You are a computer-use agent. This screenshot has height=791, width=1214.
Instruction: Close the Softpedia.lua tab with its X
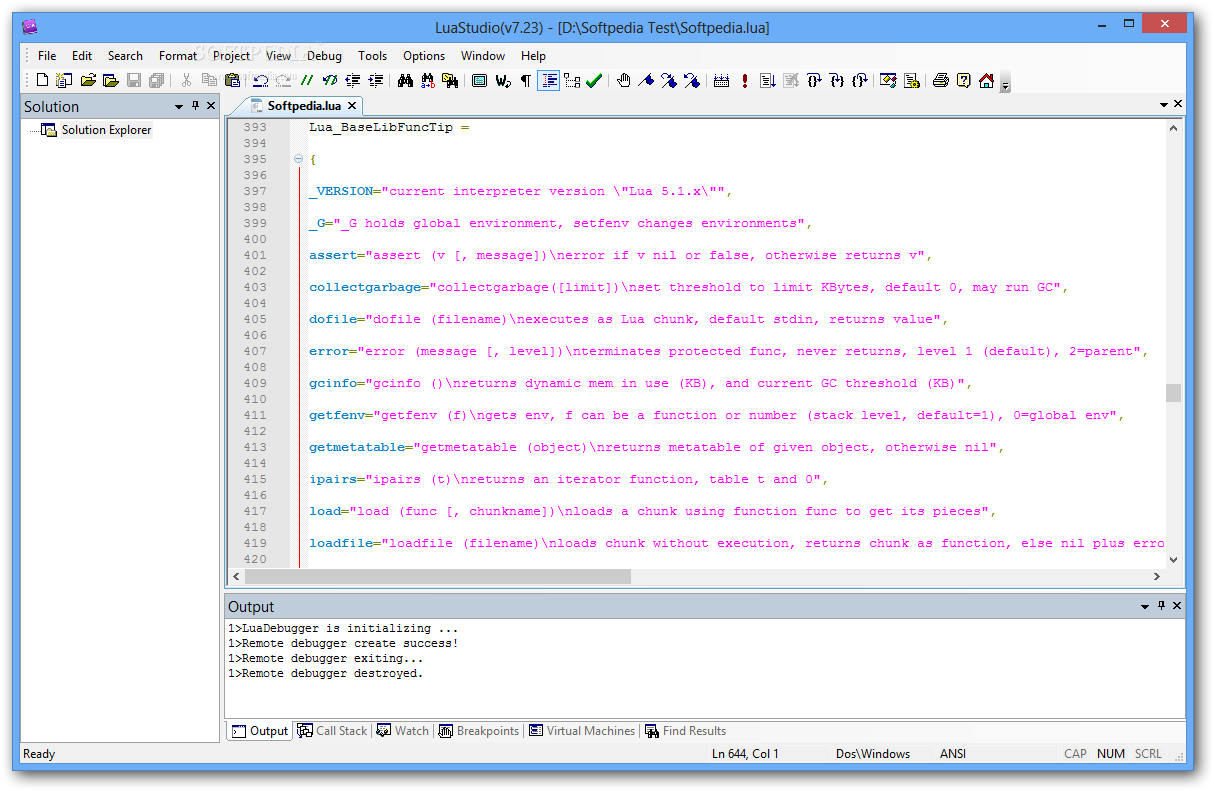pos(353,105)
